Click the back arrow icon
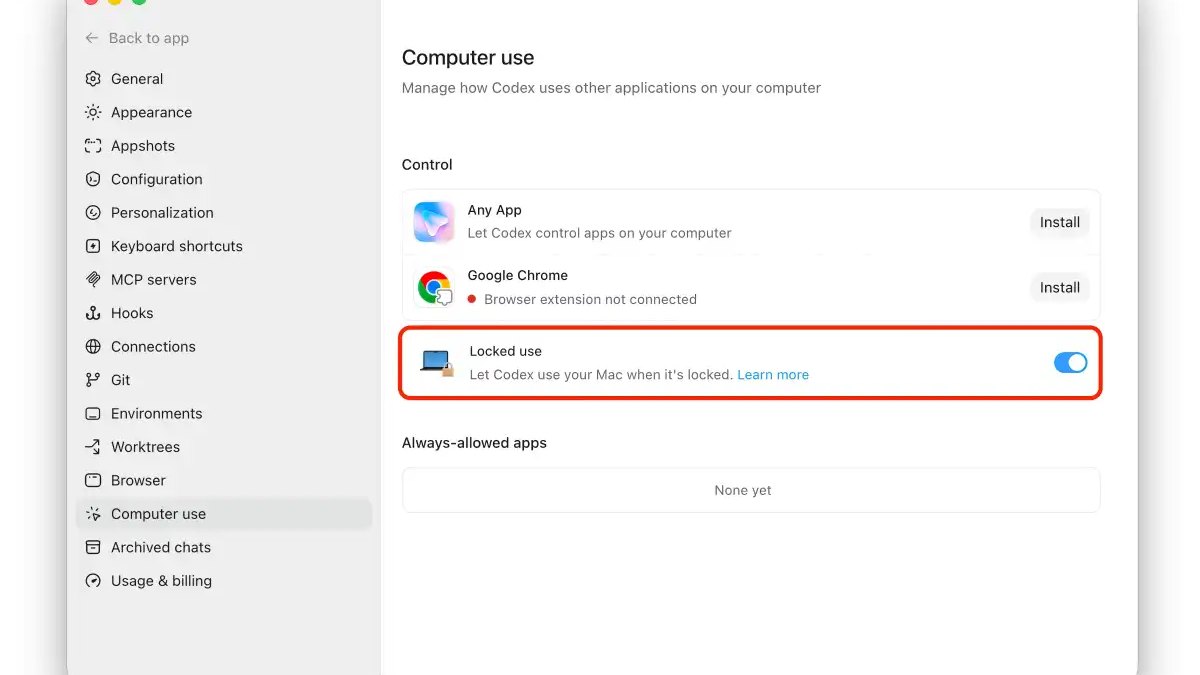 point(92,38)
